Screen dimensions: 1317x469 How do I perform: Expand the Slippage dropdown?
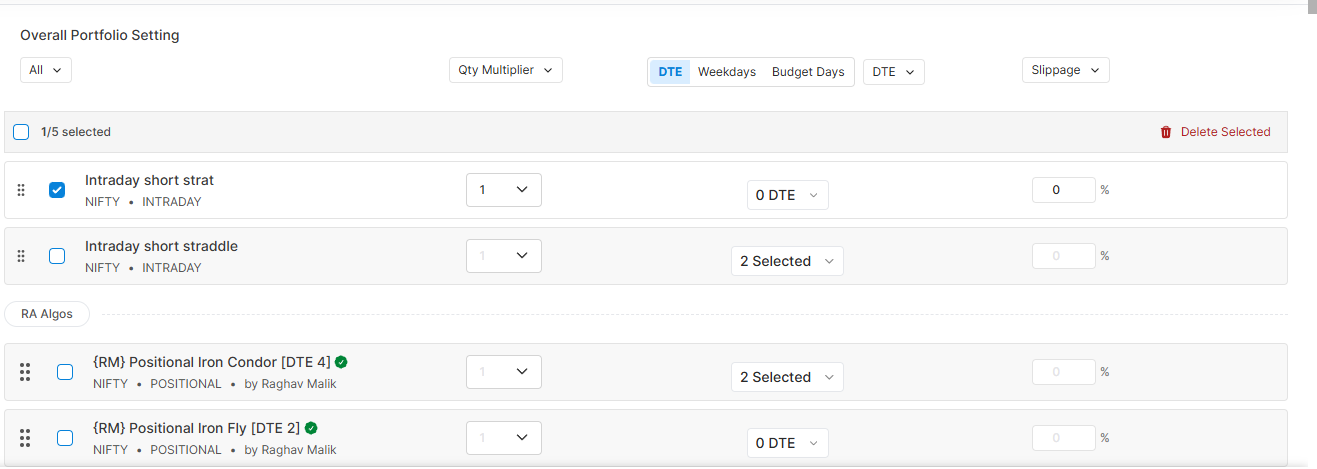pos(1065,70)
